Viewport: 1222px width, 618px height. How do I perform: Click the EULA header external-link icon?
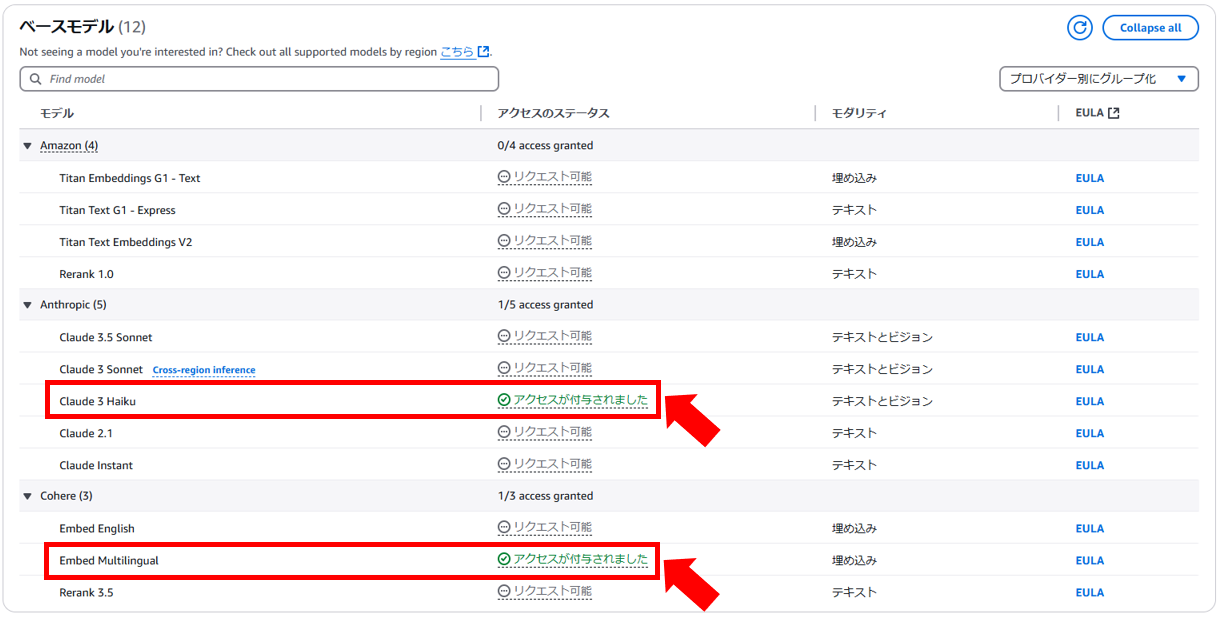tap(1114, 113)
